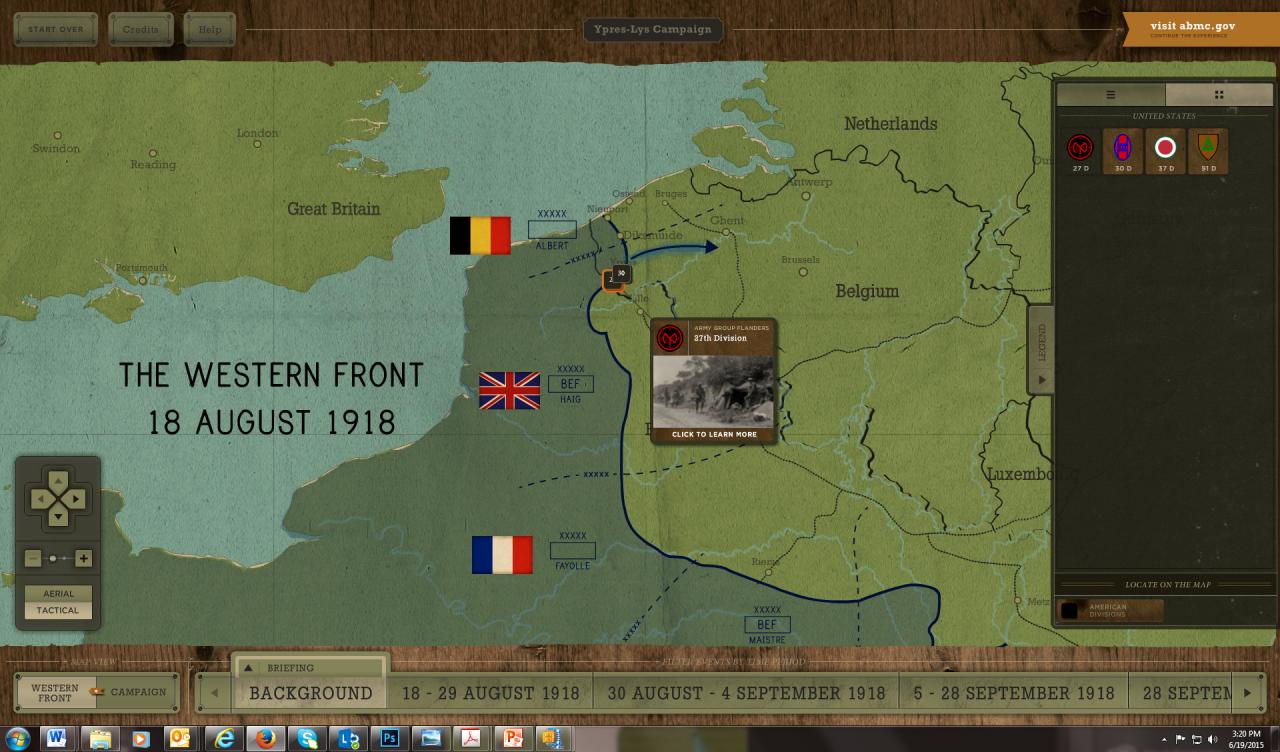This screenshot has width=1280, height=752.
Task: Expand the BRIEFING panel arrow
Action: (x=248, y=667)
